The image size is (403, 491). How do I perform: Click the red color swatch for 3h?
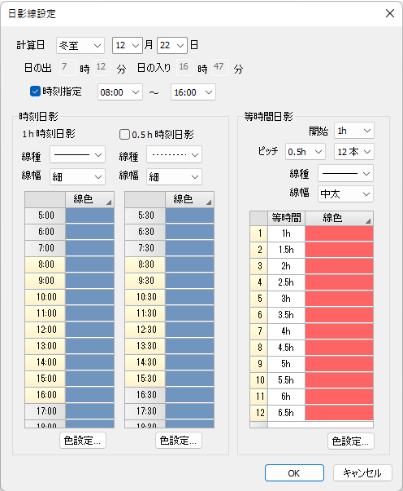pos(339,299)
